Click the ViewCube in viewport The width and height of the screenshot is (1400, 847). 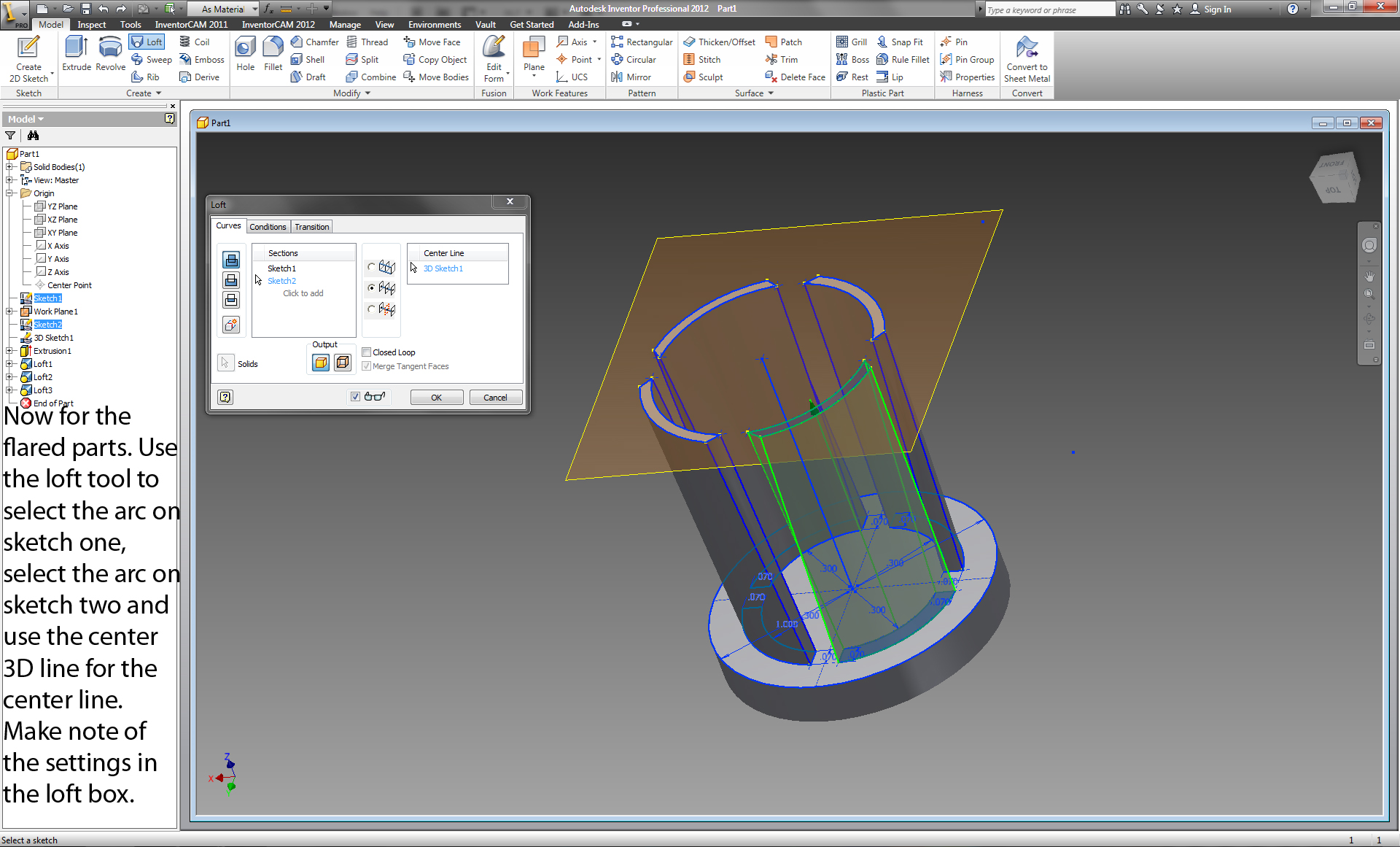click(1334, 177)
